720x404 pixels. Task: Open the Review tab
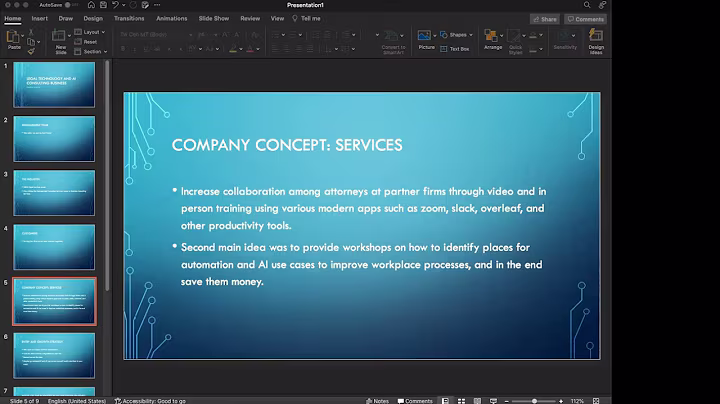tap(250, 18)
